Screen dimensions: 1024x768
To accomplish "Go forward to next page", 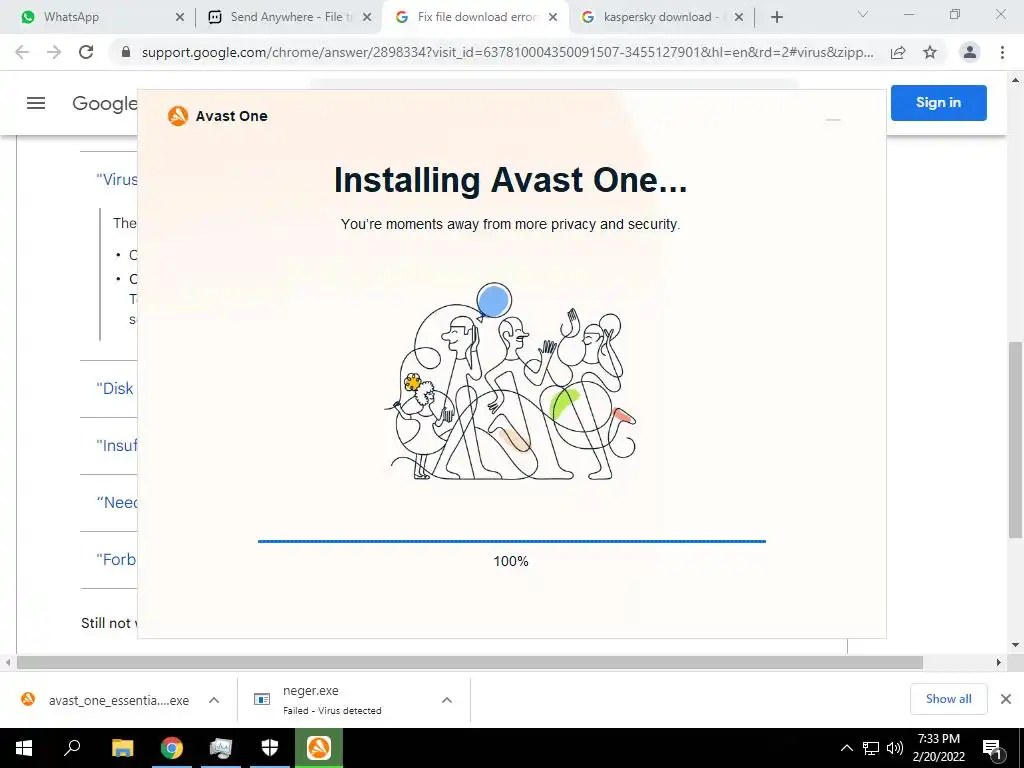I will click(54, 52).
